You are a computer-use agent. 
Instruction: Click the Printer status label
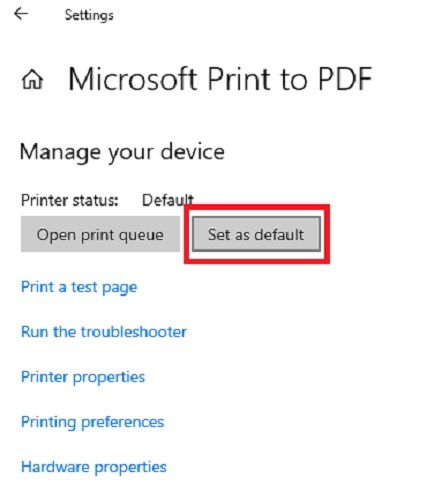[x=70, y=200]
